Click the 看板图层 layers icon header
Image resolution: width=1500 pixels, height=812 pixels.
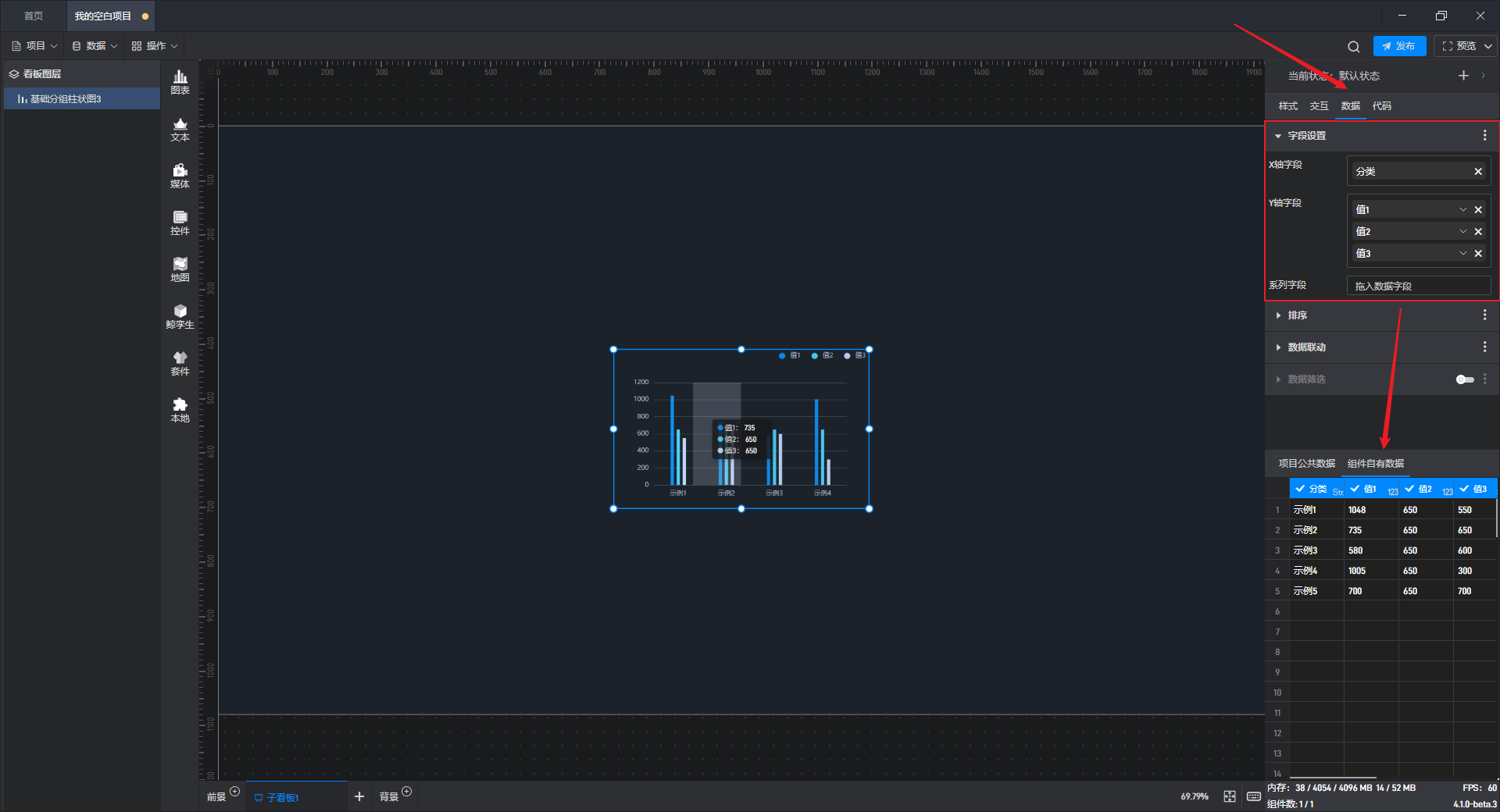pos(14,74)
